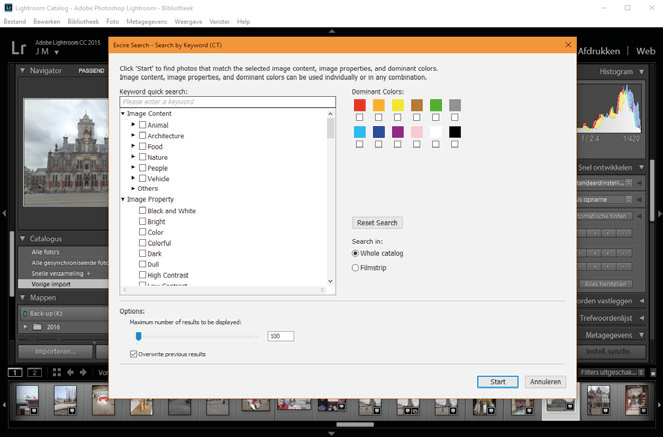Check the Architecture checkbox
663x437 pixels.
pos(143,136)
